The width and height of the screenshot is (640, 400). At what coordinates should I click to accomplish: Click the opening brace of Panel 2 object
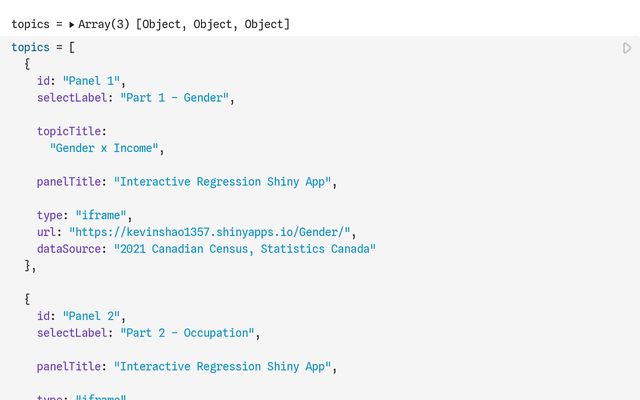pyautogui.click(x=28, y=299)
